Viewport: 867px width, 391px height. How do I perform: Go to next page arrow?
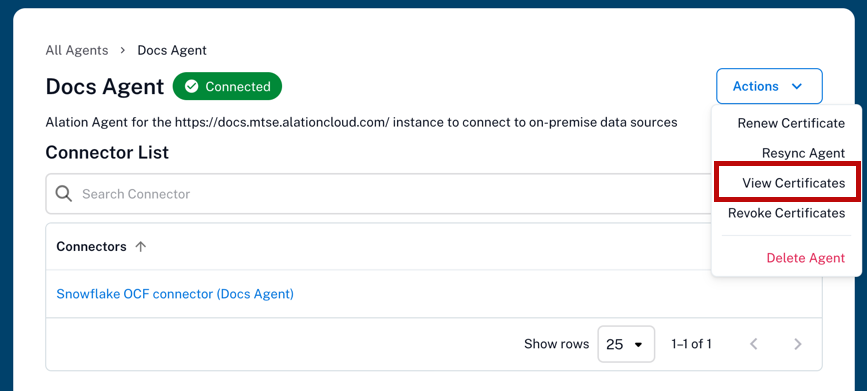(x=797, y=344)
